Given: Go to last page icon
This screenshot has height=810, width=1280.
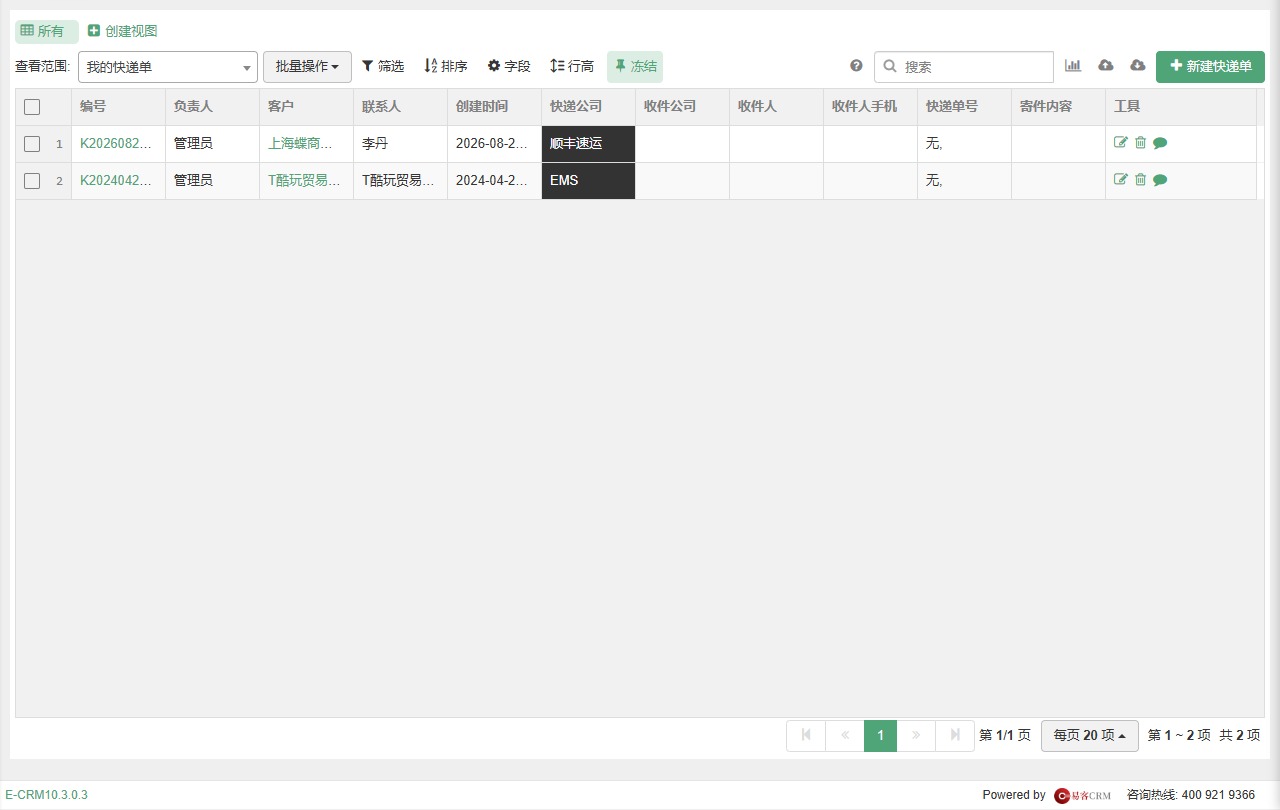Looking at the screenshot, I should (955, 736).
